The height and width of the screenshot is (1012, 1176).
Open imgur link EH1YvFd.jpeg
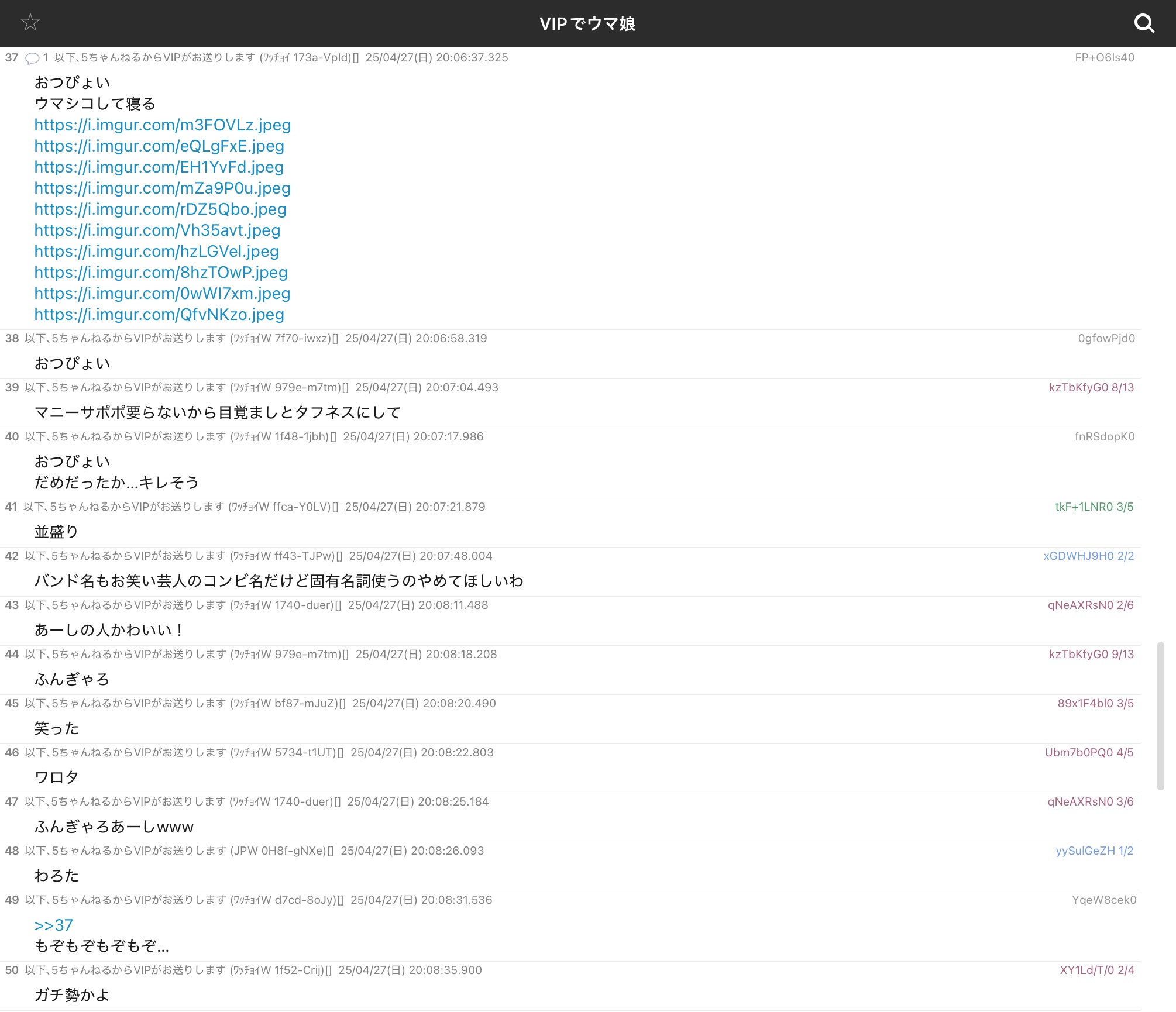pyautogui.click(x=159, y=167)
